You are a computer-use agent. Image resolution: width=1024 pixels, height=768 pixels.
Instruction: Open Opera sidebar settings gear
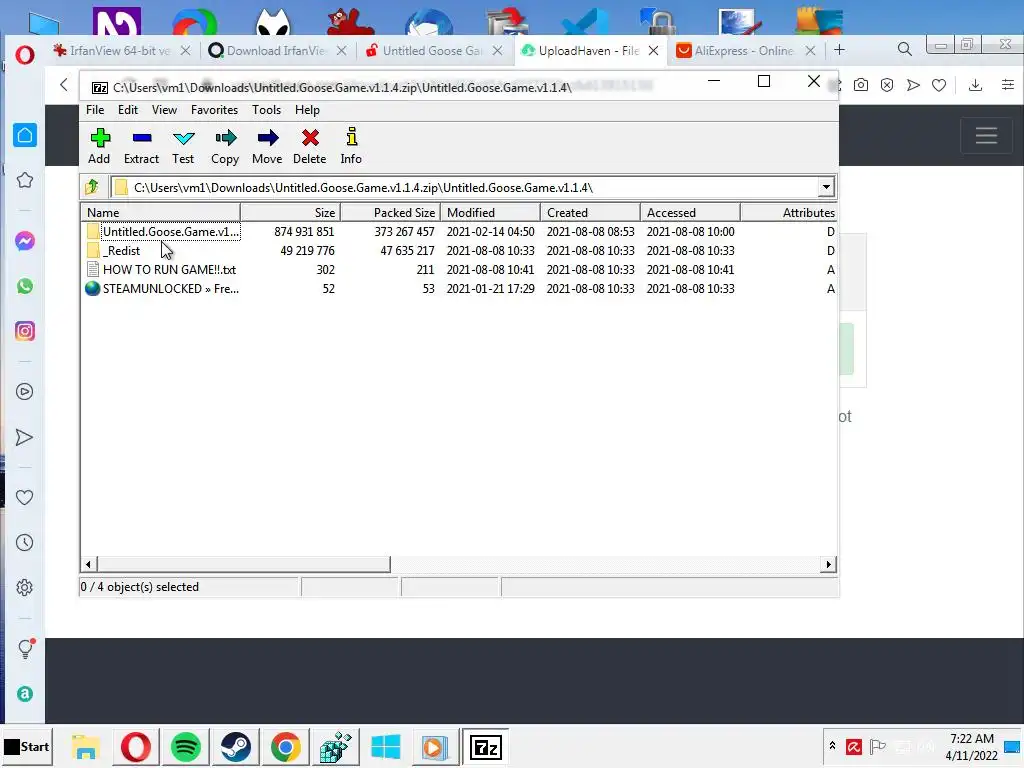(25, 588)
